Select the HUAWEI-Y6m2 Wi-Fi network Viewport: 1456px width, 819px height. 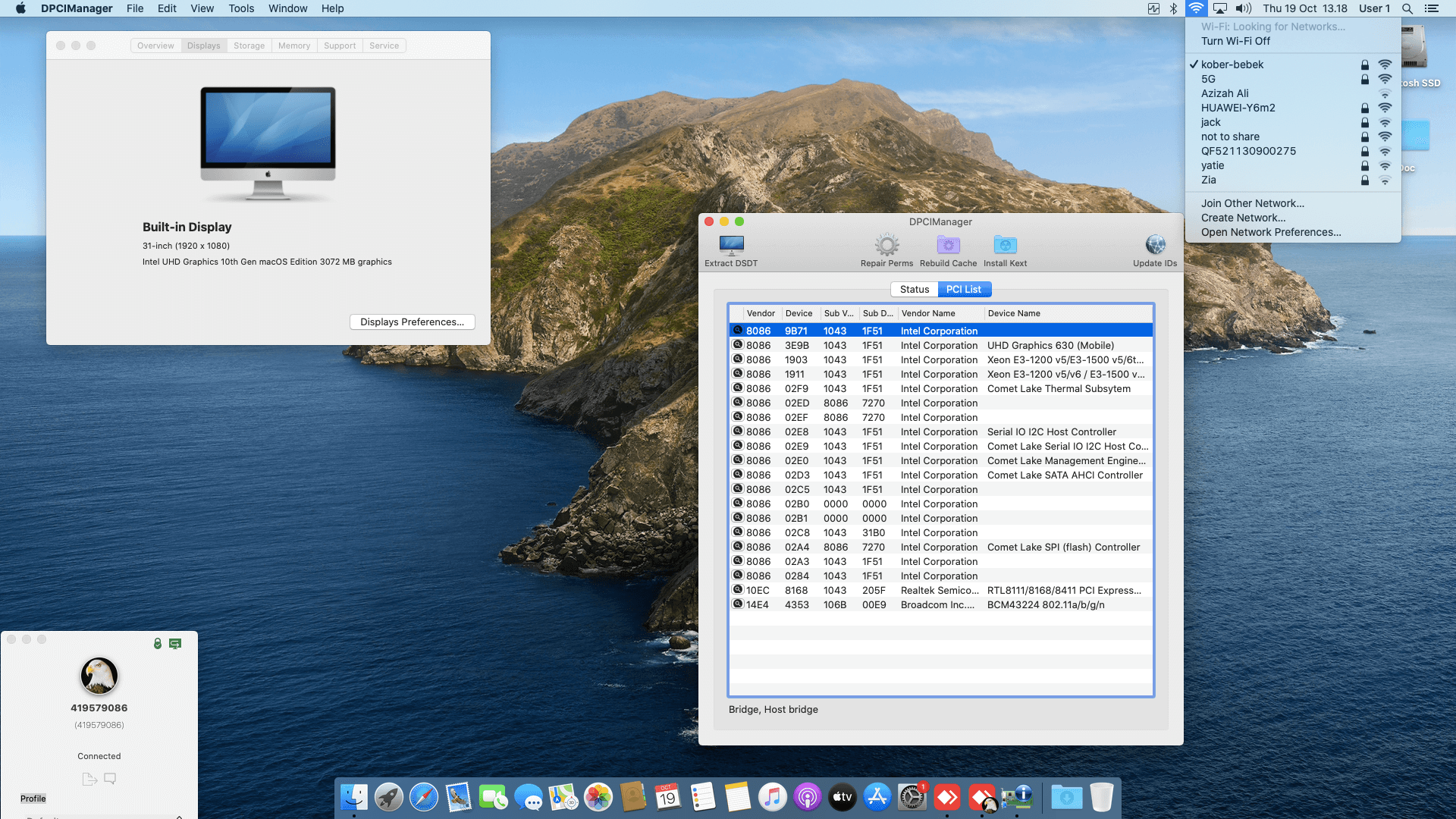click(x=1293, y=108)
